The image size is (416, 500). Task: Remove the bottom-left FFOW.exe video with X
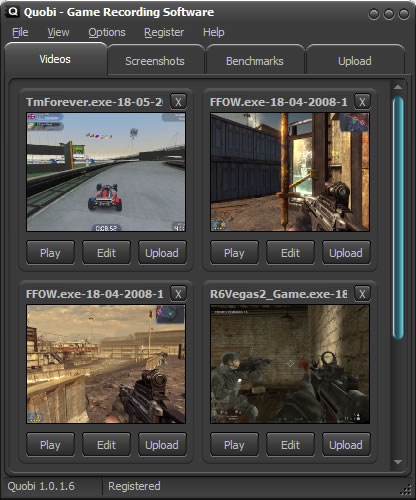[x=178, y=294]
